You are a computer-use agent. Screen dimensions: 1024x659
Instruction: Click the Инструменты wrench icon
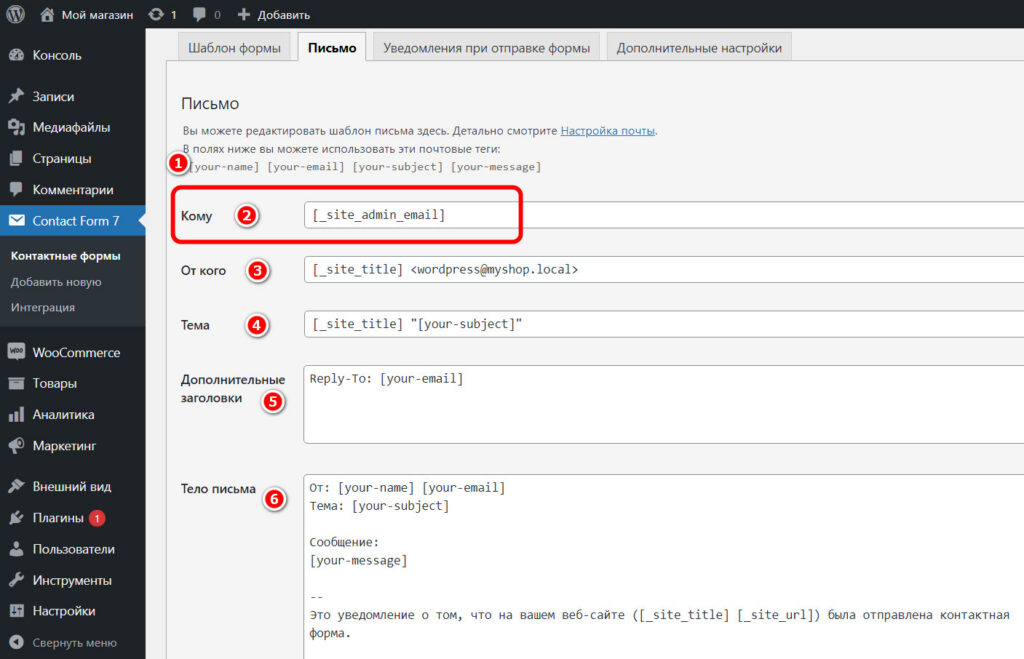tap(16, 580)
